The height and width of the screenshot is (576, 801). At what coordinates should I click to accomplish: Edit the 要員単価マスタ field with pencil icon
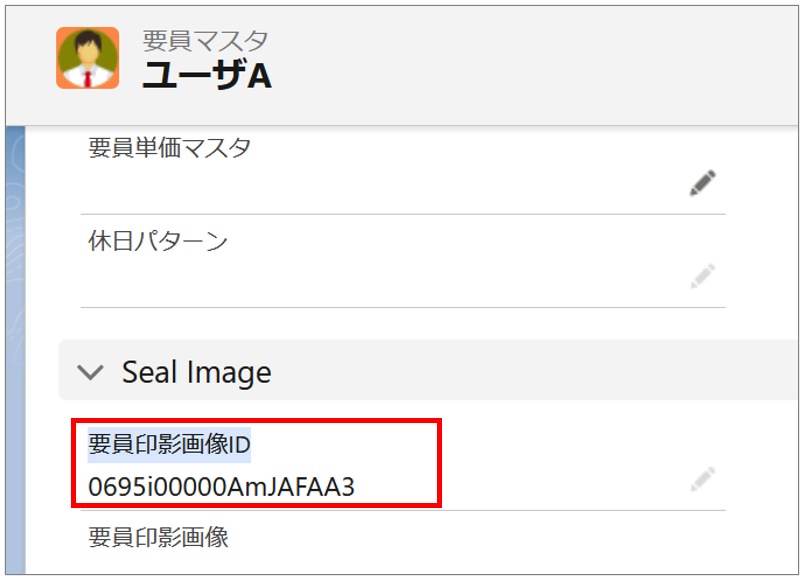[x=703, y=183]
